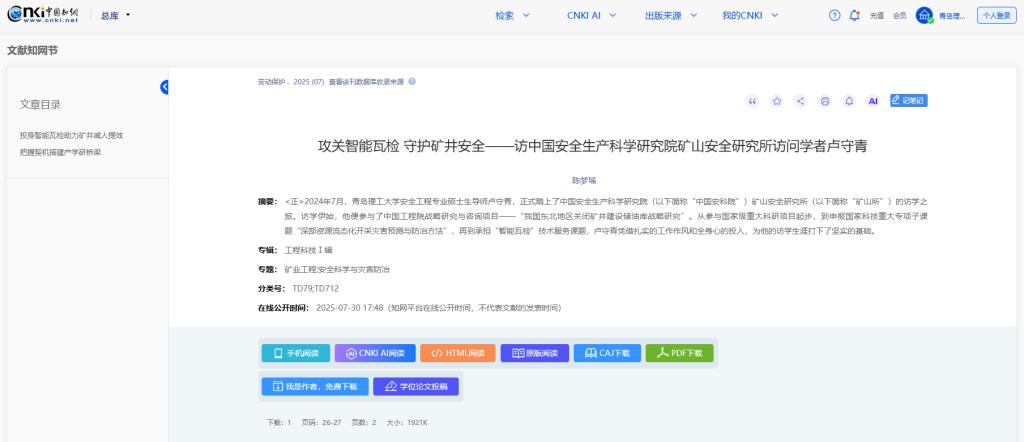Click the bell alert icon beside AI
This screenshot has width=1024, height=442.
point(849,101)
